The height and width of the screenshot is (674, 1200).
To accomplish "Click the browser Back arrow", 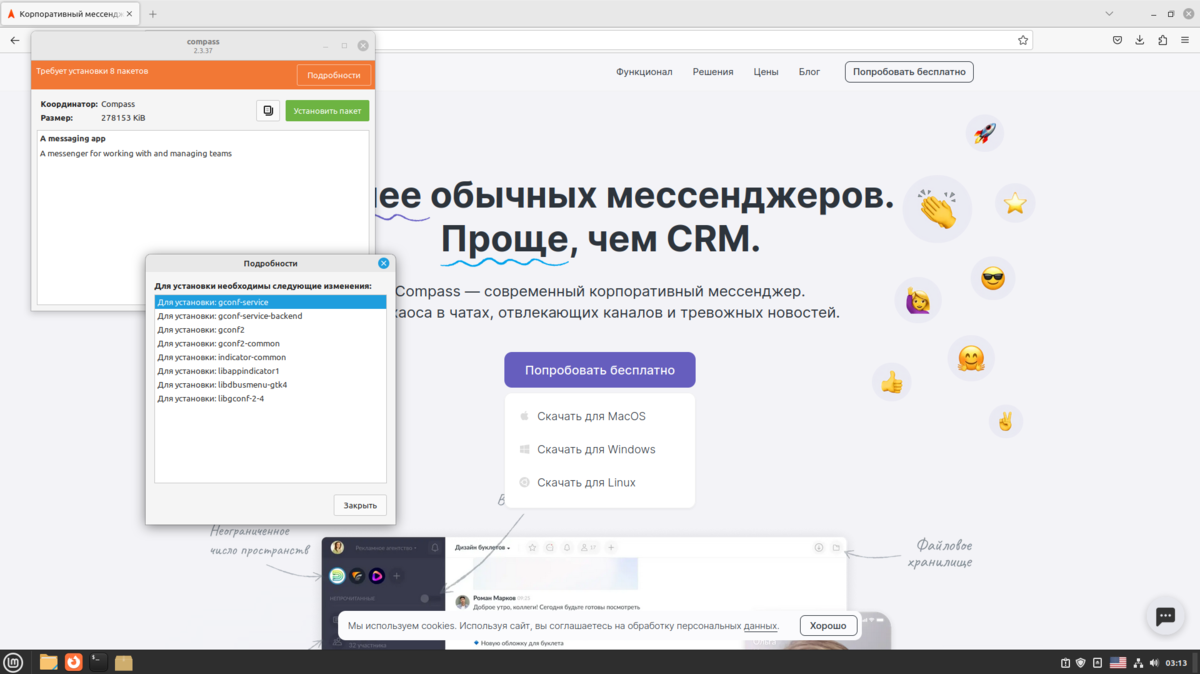I will 14,40.
